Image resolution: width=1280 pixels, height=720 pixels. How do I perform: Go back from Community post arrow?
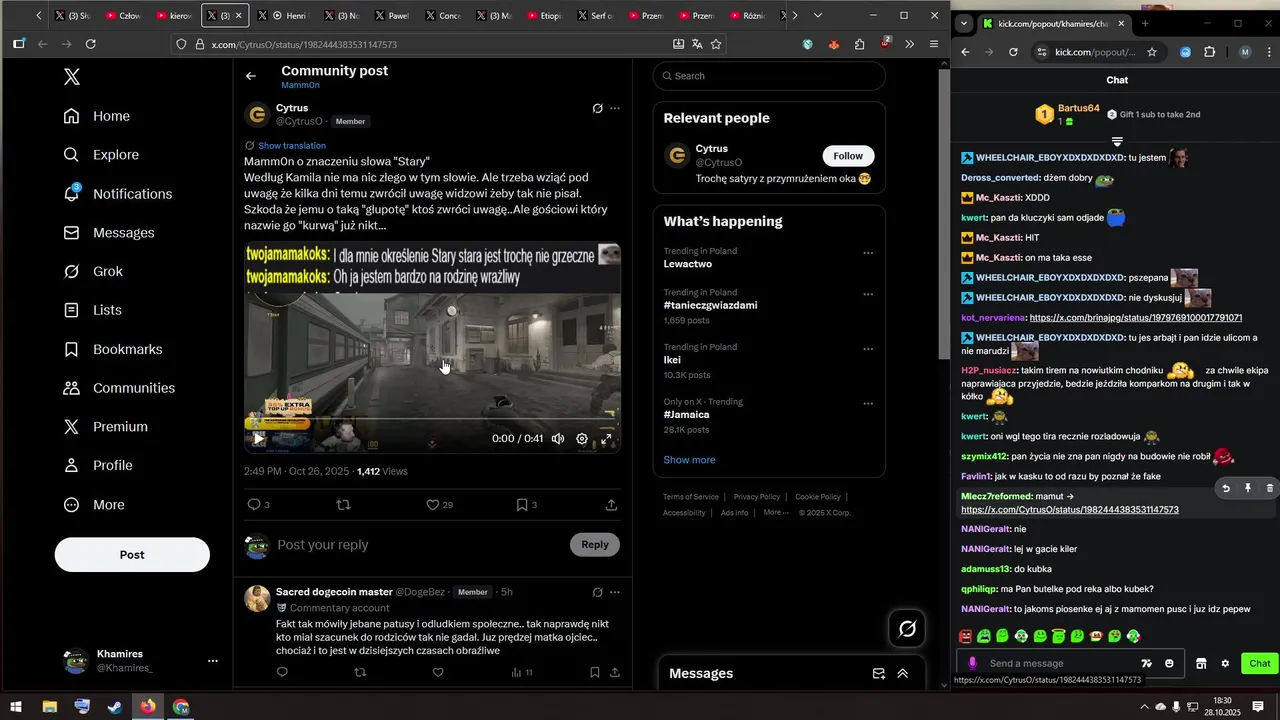pyautogui.click(x=251, y=76)
